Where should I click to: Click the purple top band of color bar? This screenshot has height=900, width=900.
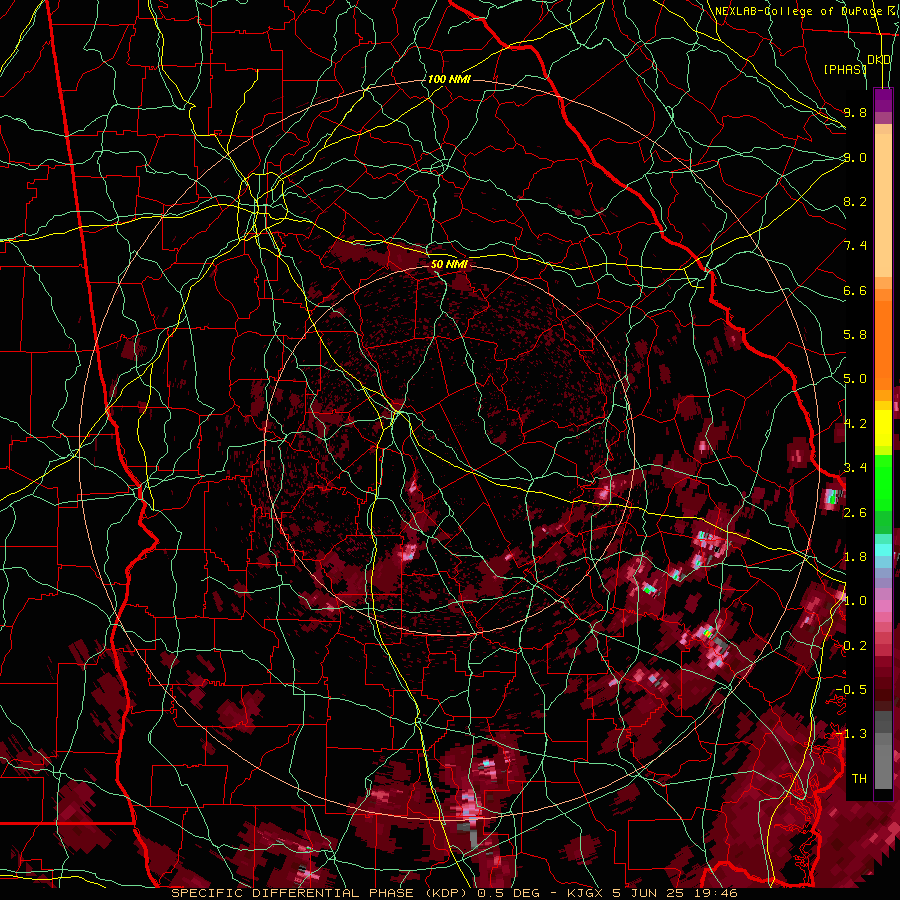[883, 100]
